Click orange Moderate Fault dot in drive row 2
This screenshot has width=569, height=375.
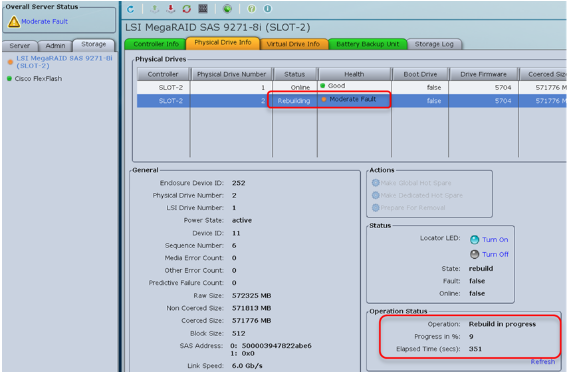324,99
